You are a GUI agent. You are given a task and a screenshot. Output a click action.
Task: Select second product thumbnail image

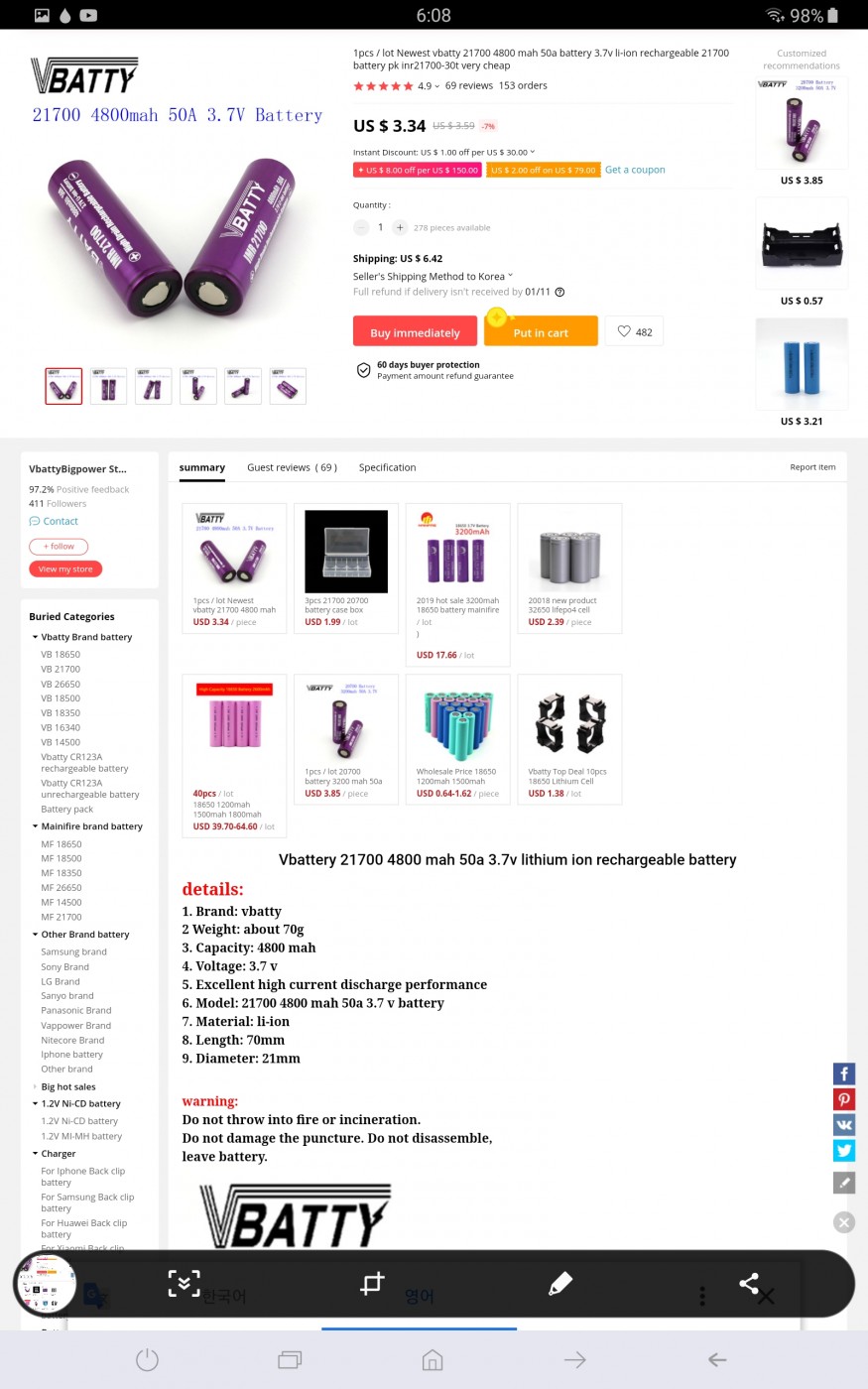click(x=108, y=386)
